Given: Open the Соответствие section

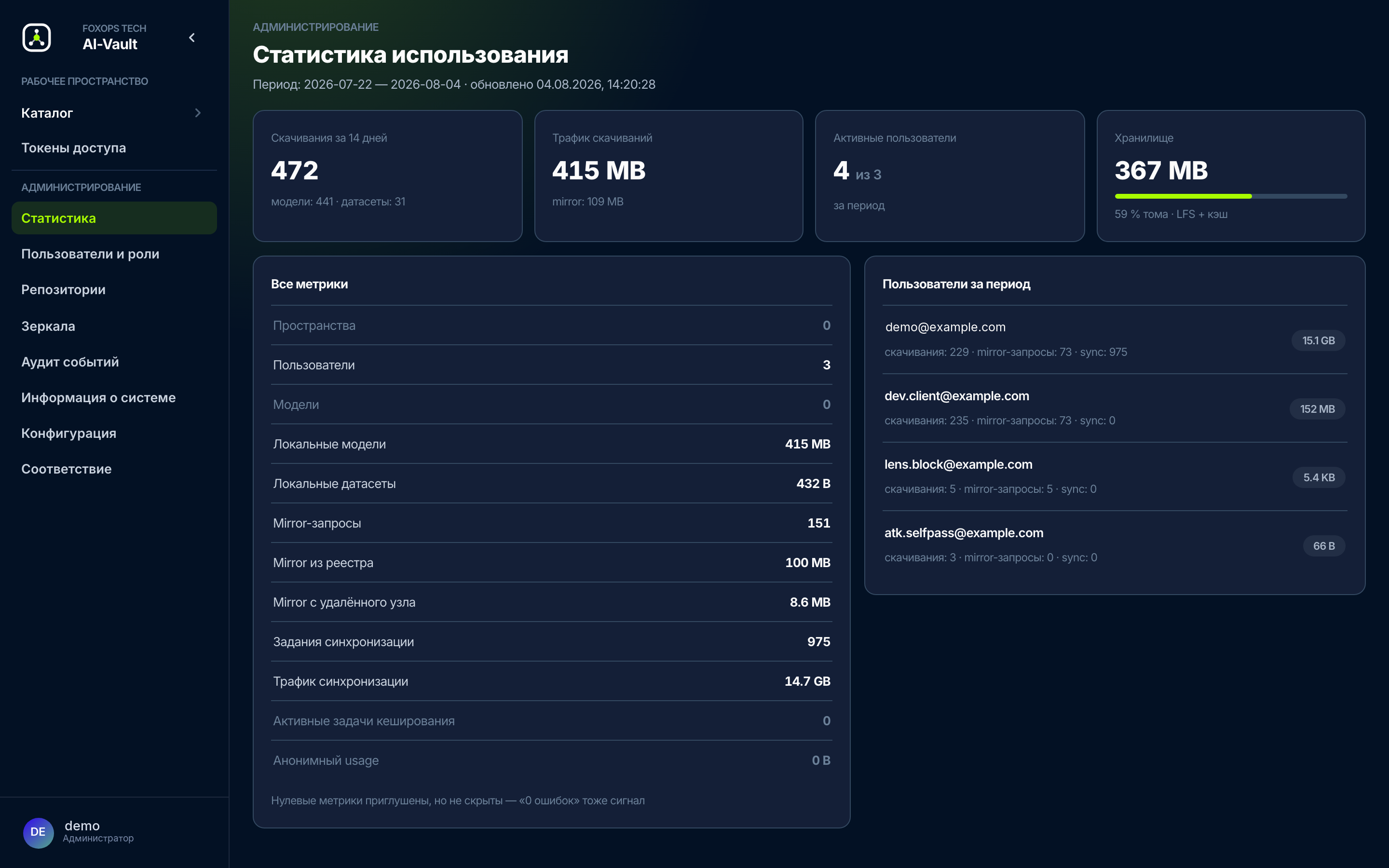Looking at the screenshot, I should point(114,469).
